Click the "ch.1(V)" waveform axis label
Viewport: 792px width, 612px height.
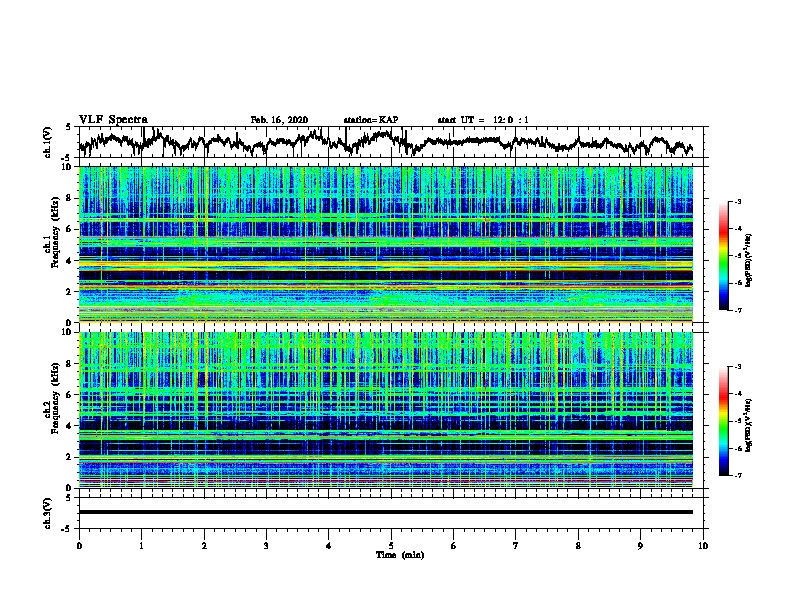point(48,142)
